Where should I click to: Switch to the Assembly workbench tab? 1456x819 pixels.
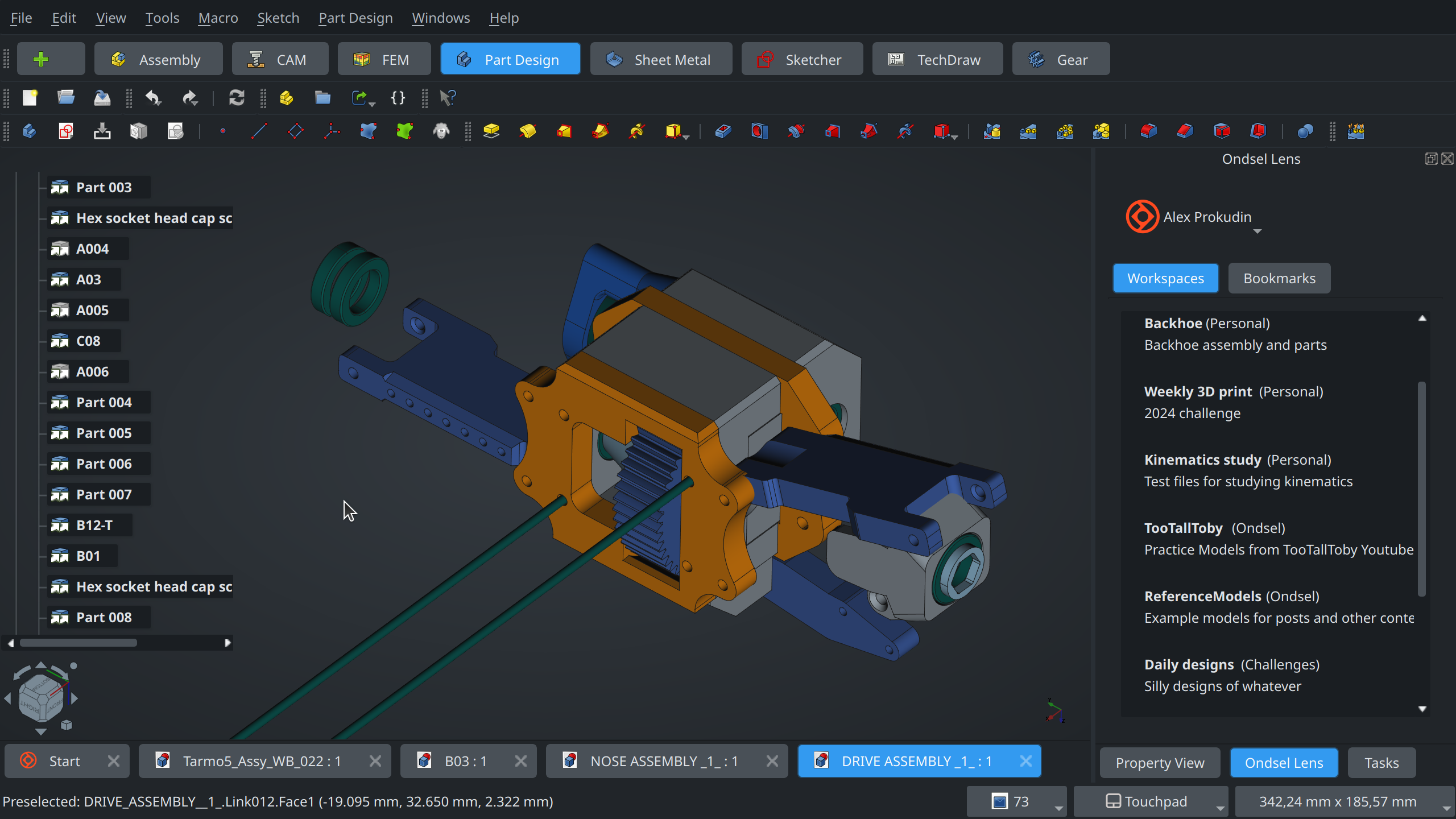[x=158, y=59]
